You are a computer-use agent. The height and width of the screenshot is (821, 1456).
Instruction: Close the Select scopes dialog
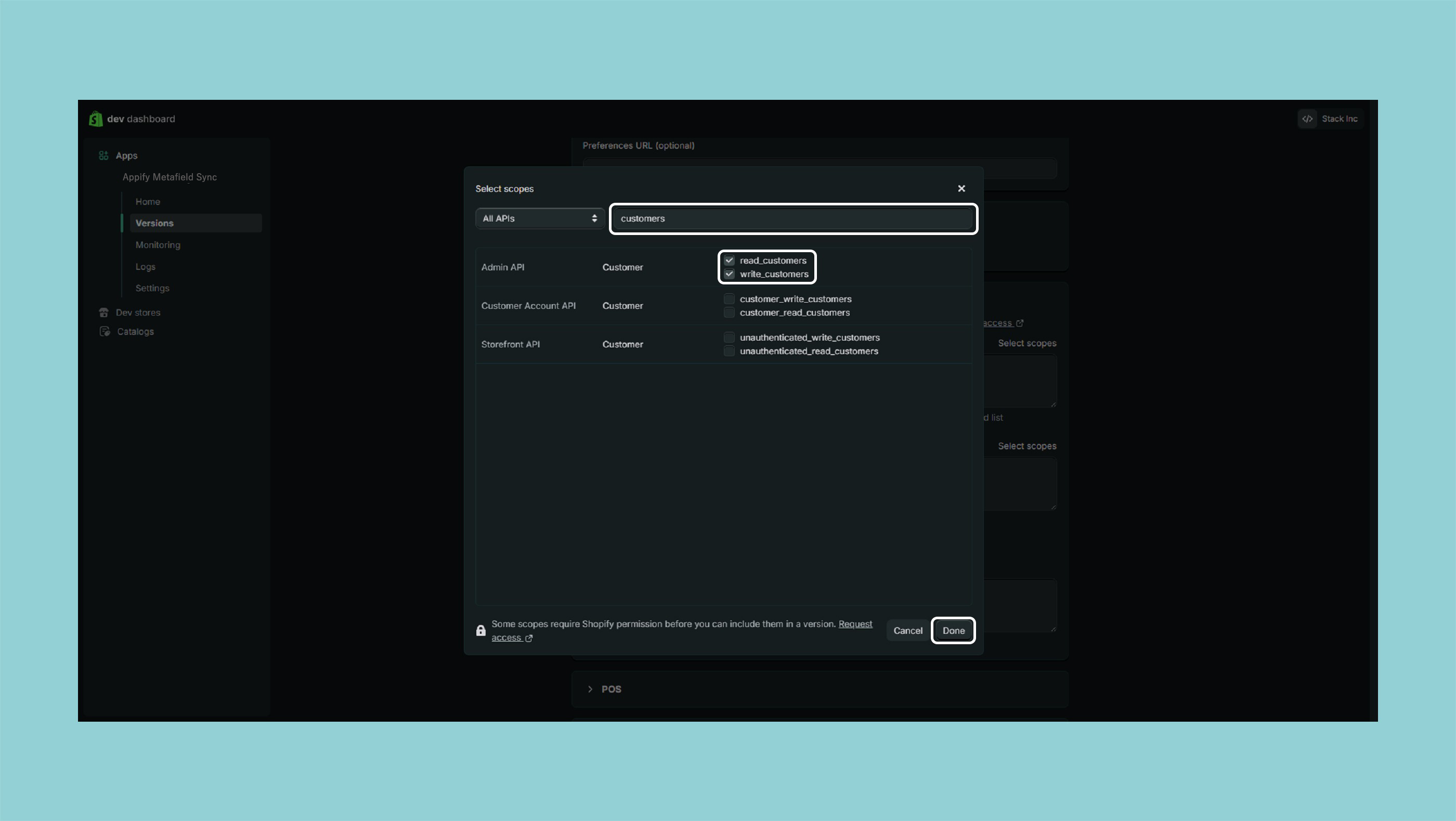(x=961, y=189)
